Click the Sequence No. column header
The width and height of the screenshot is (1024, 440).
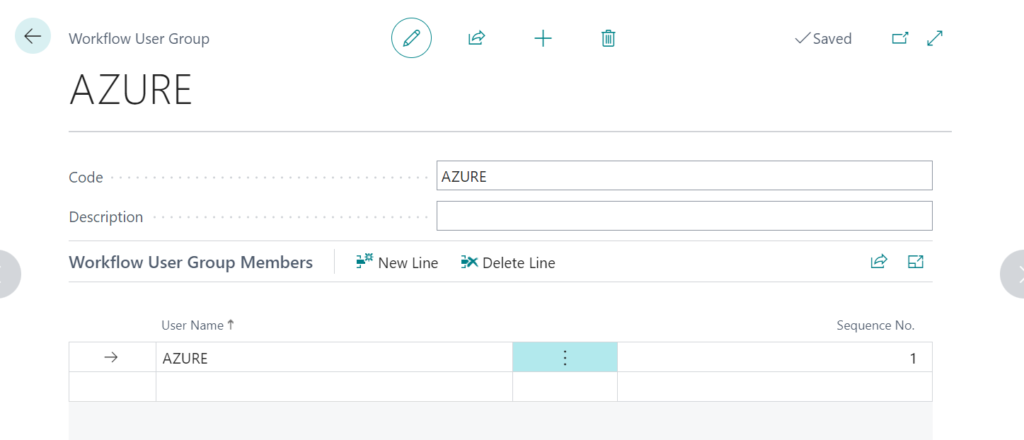(x=876, y=325)
